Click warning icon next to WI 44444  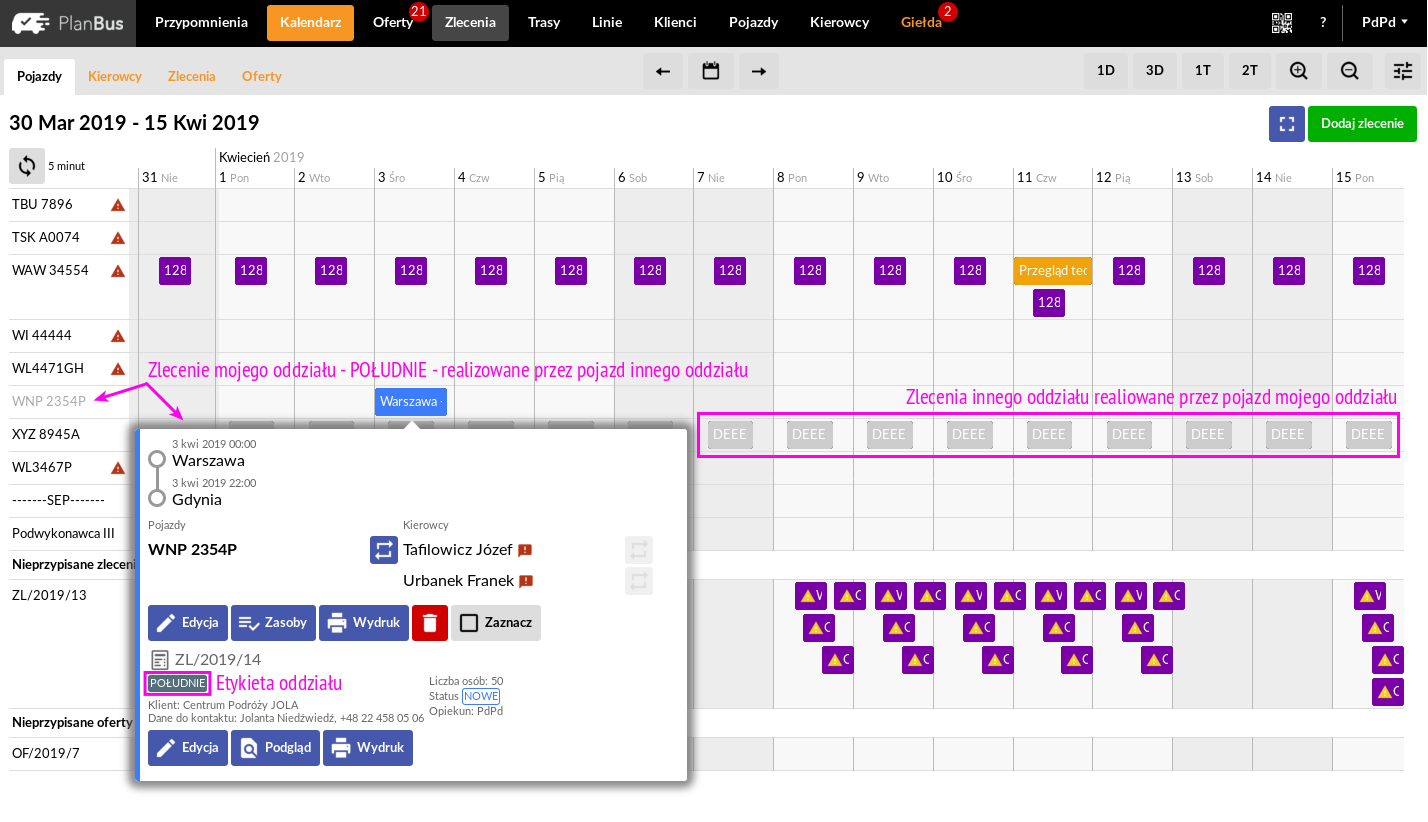pos(117,336)
